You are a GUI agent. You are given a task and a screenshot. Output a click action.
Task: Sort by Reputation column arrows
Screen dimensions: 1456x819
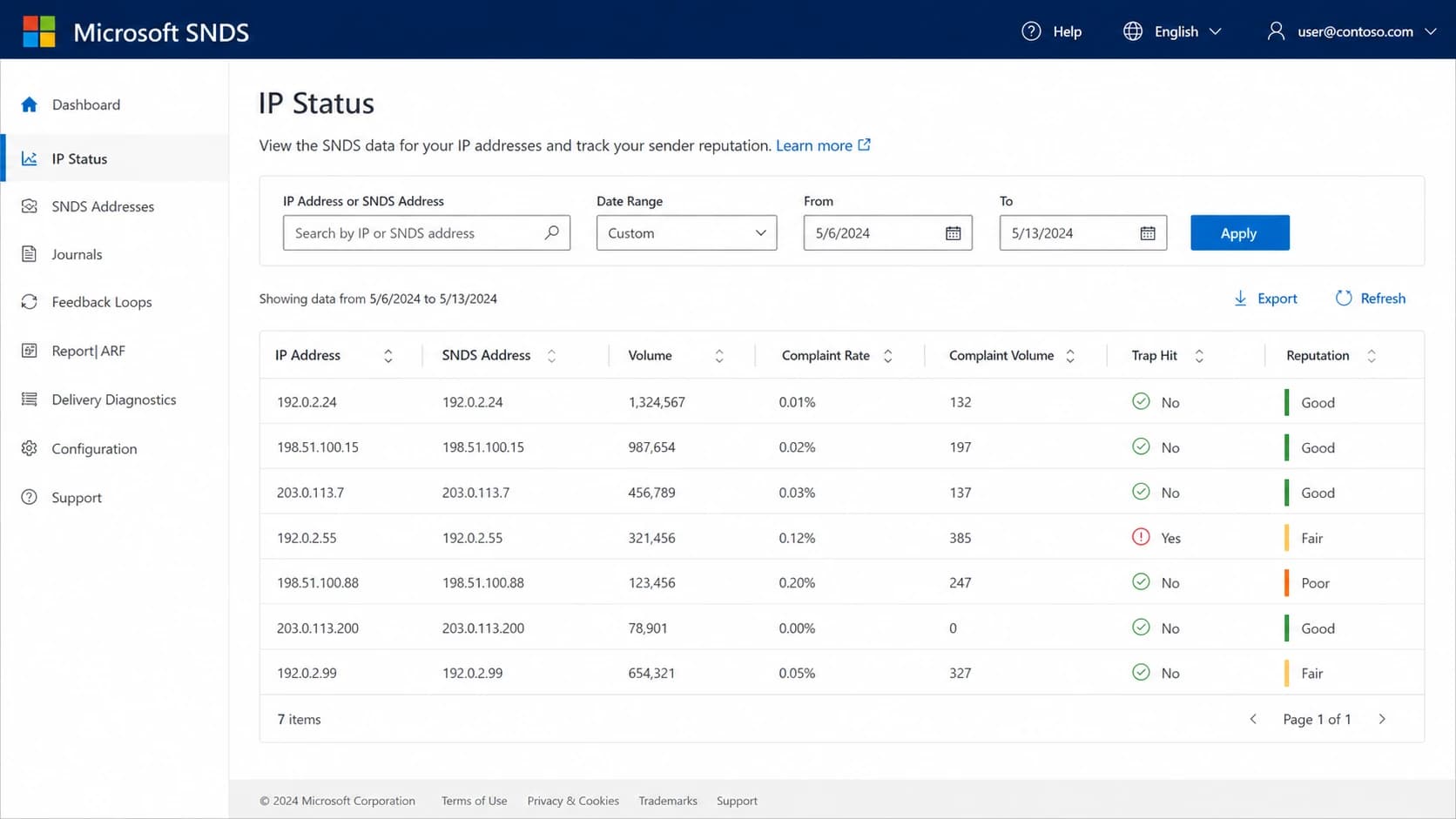click(x=1372, y=356)
